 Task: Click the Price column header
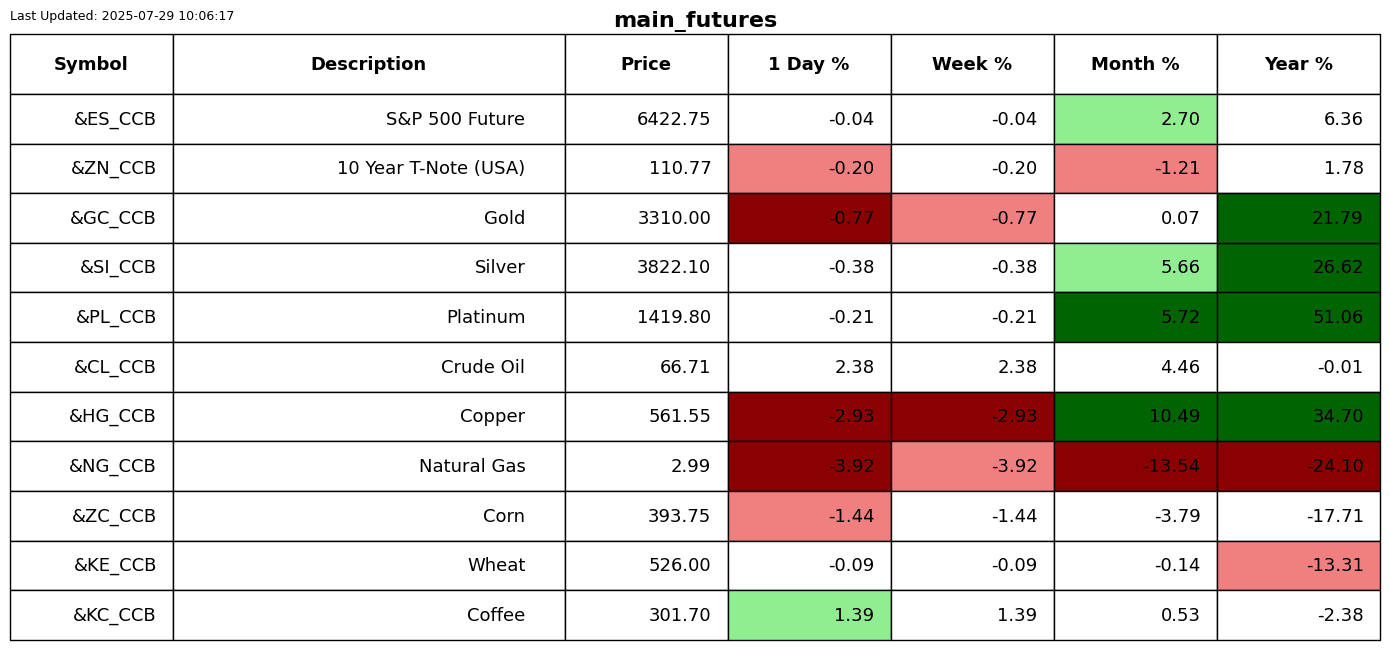point(646,64)
